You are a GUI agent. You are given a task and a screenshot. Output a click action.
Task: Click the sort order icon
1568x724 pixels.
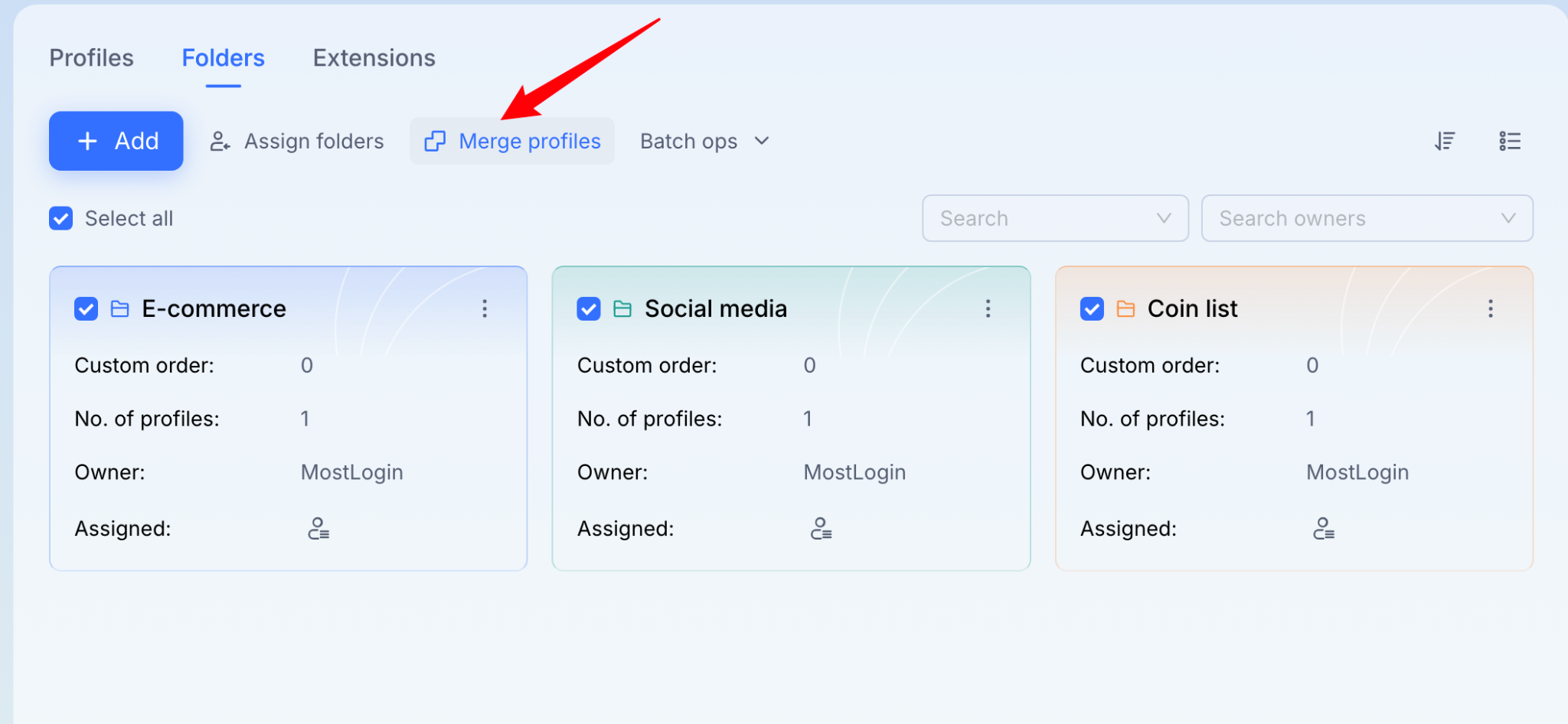pyautogui.click(x=1445, y=142)
